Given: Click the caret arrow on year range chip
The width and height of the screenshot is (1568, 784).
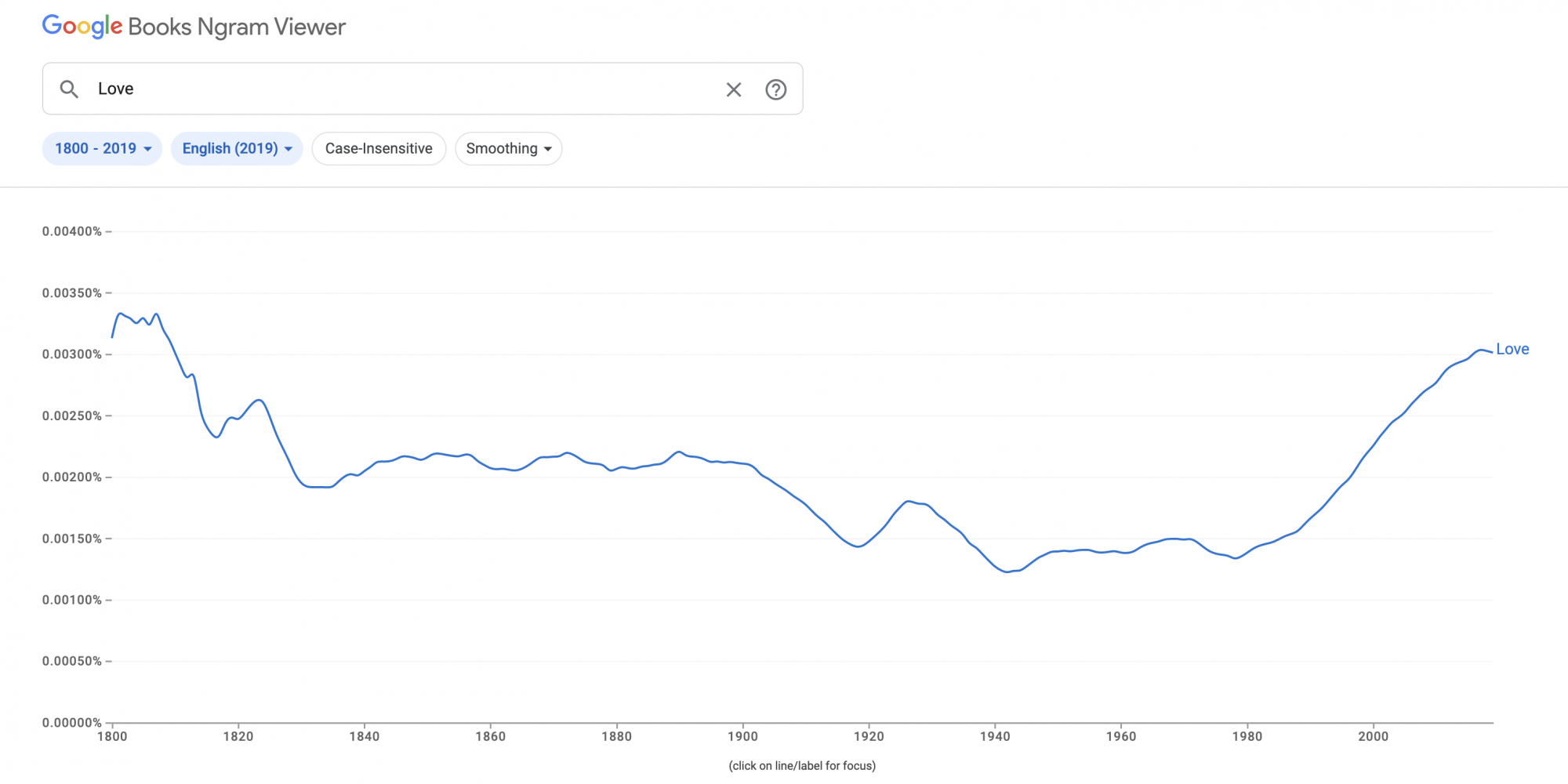Looking at the screenshot, I should (147, 149).
